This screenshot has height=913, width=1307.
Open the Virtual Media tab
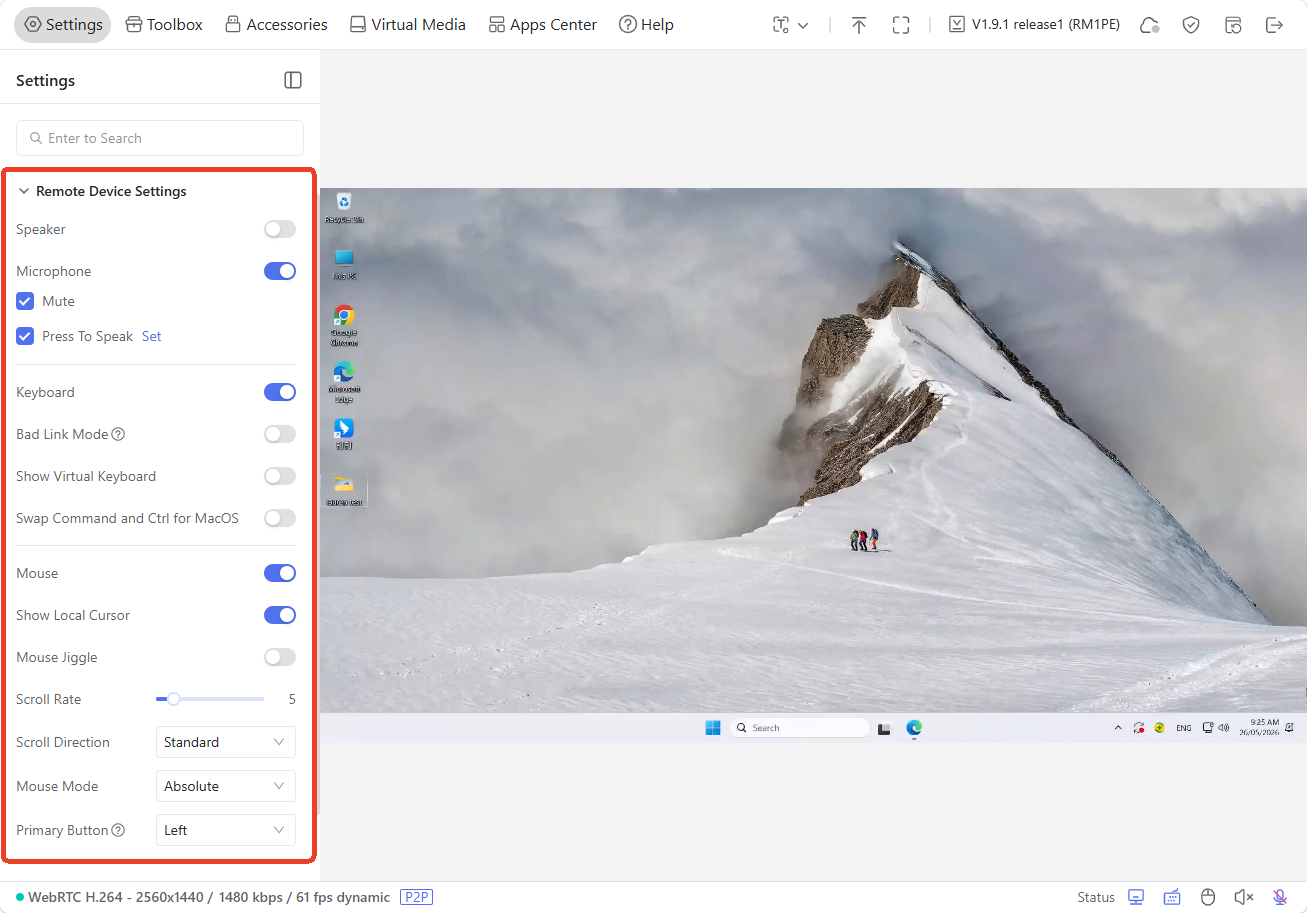tap(407, 25)
